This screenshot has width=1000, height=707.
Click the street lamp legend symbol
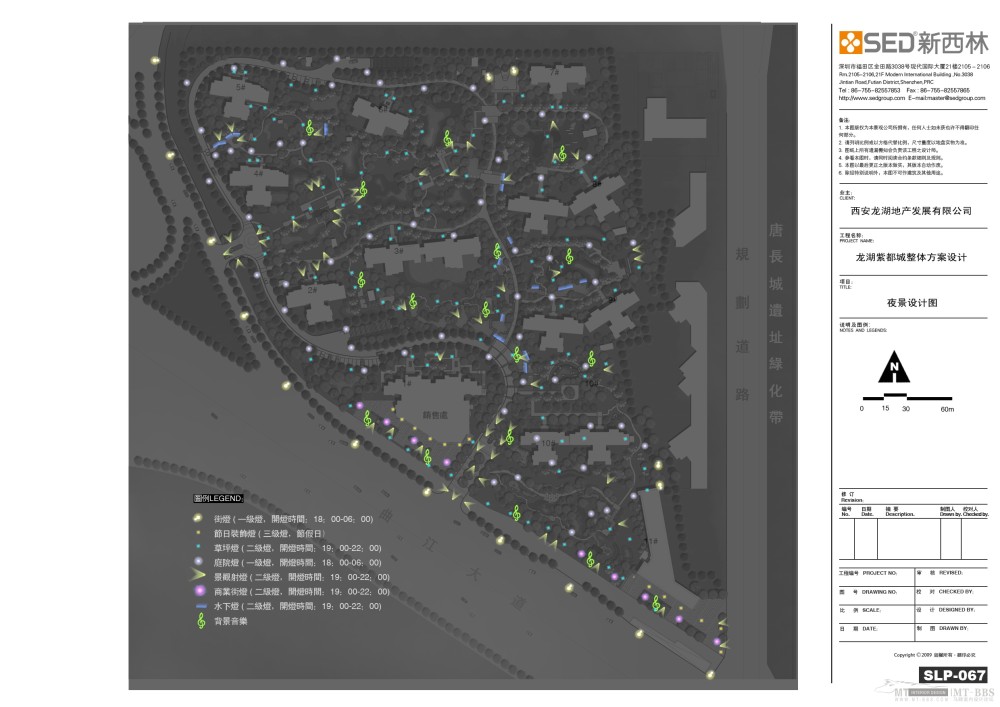[199, 519]
